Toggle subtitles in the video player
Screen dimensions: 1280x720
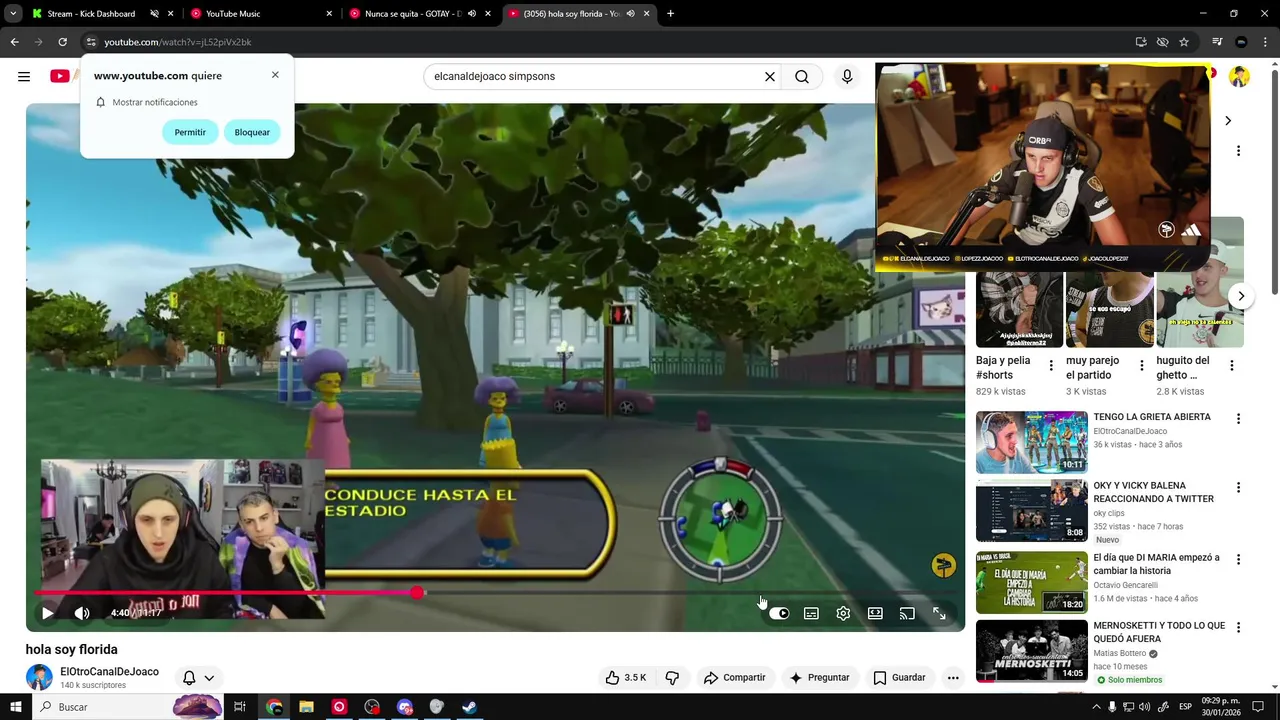click(x=811, y=613)
